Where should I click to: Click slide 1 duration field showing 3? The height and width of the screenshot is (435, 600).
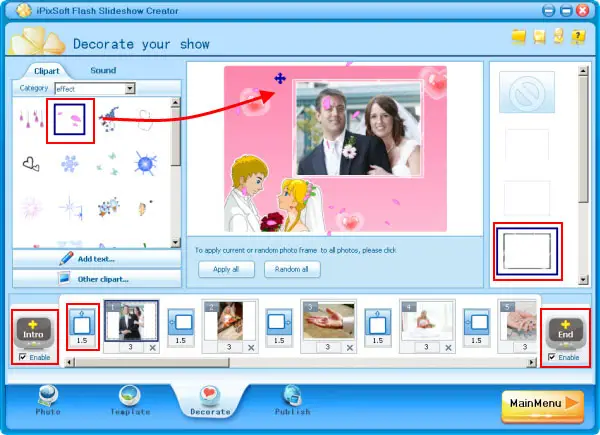pyautogui.click(x=130, y=347)
